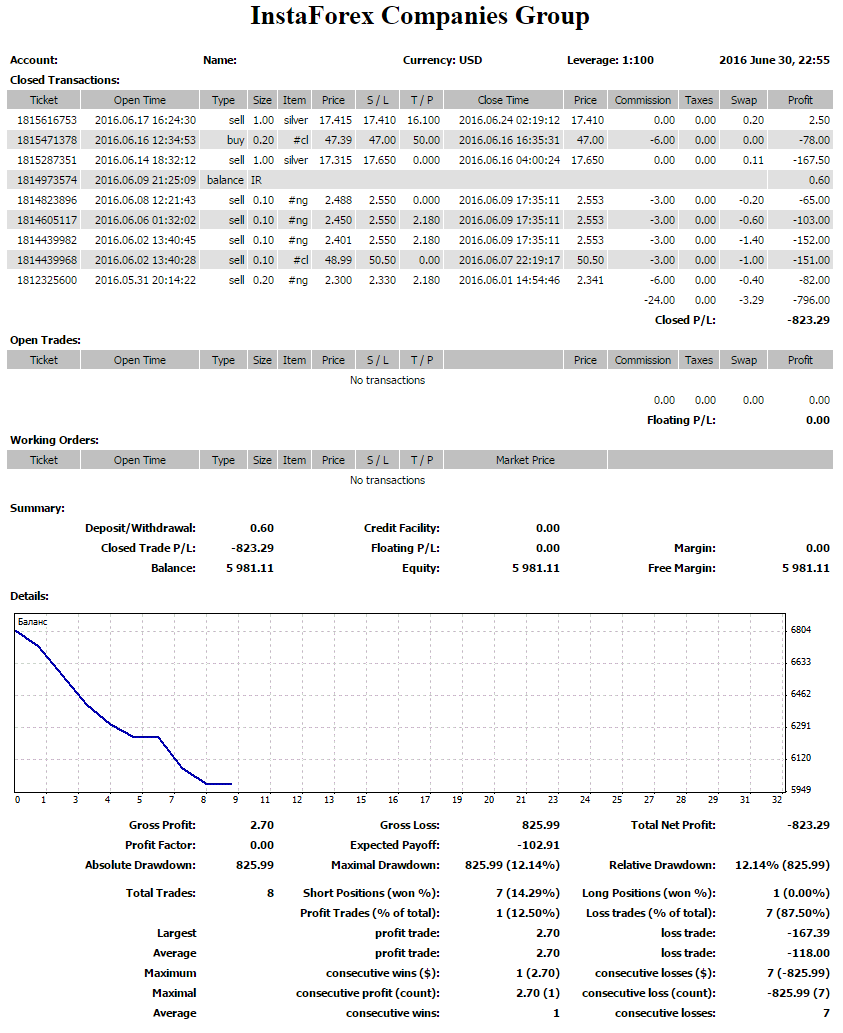Select ticket number "1814823896"
Screen dimensions: 843x1033
[x=47, y=200]
